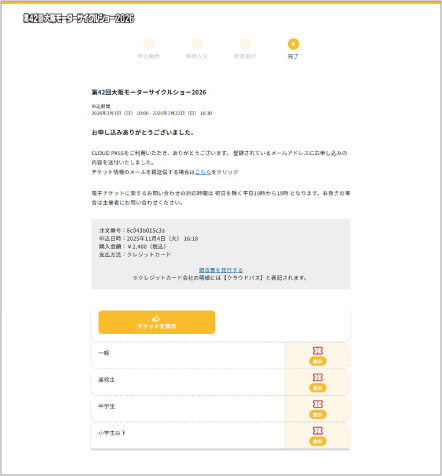The height and width of the screenshot is (476, 442).
Task: Click the event title heading above the application period
Action: click(x=149, y=92)
